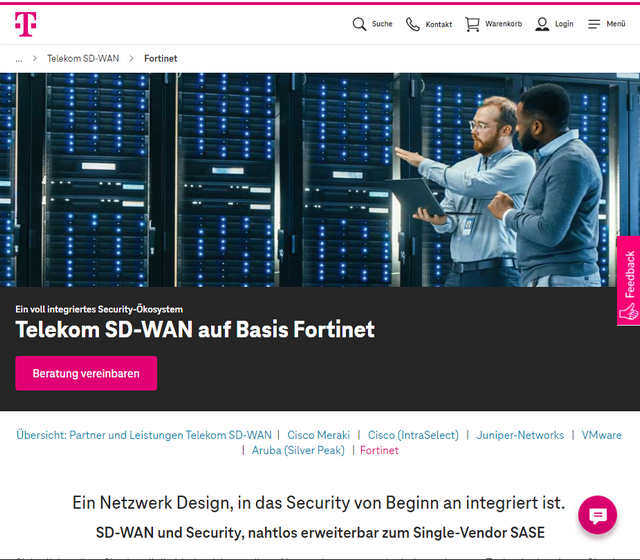Open search via magnifier icon
The height and width of the screenshot is (560, 640).
click(x=359, y=24)
